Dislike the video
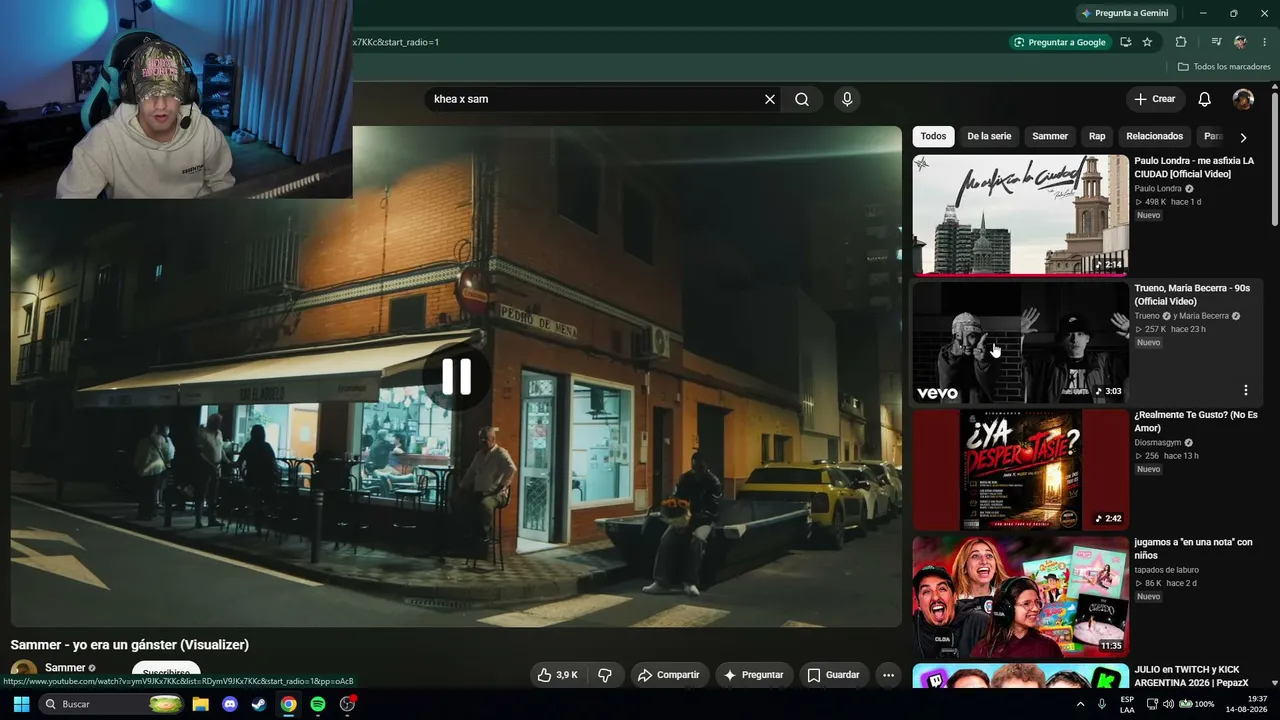Image resolution: width=1280 pixels, height=720 pixels. click(x=605, y=675)
